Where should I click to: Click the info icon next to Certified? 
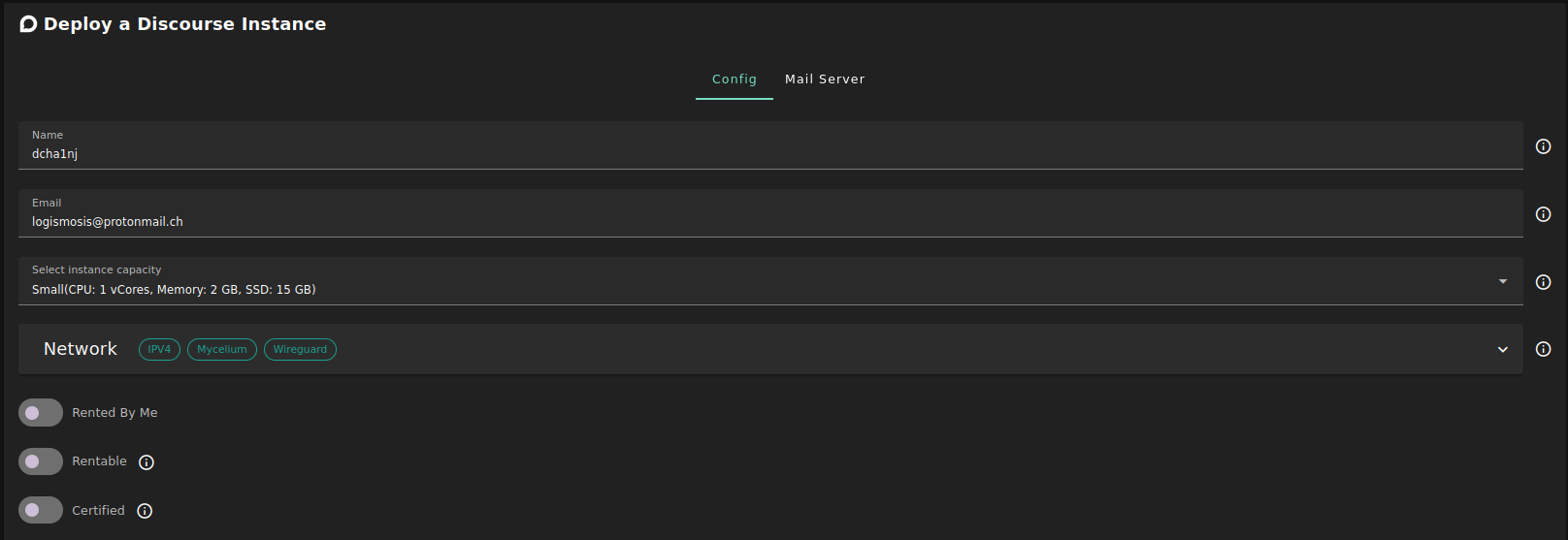[x=145, y=511]
